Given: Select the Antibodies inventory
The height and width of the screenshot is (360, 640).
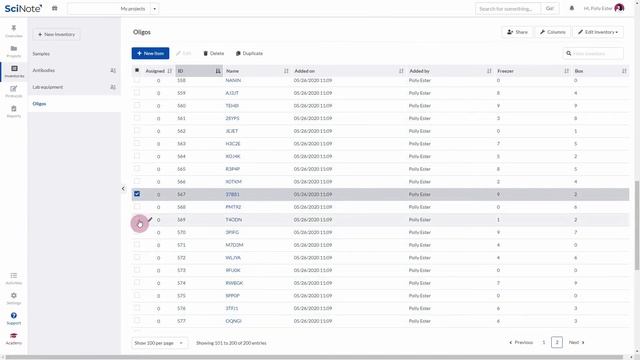Looking at the screenshot, I should click(x=44, y=70).
